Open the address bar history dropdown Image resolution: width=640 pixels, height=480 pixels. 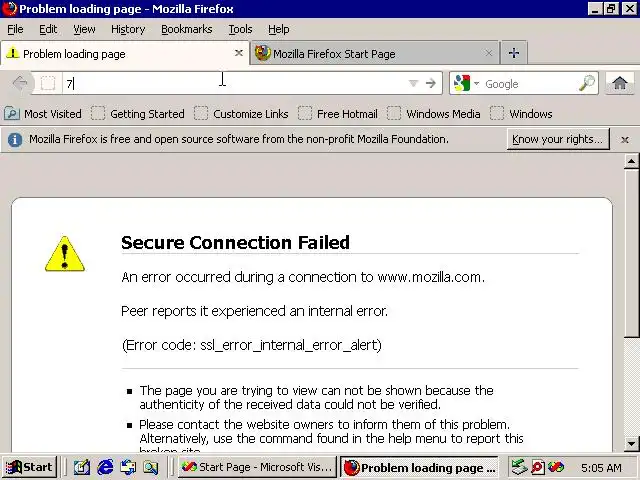tap(413, 83)
